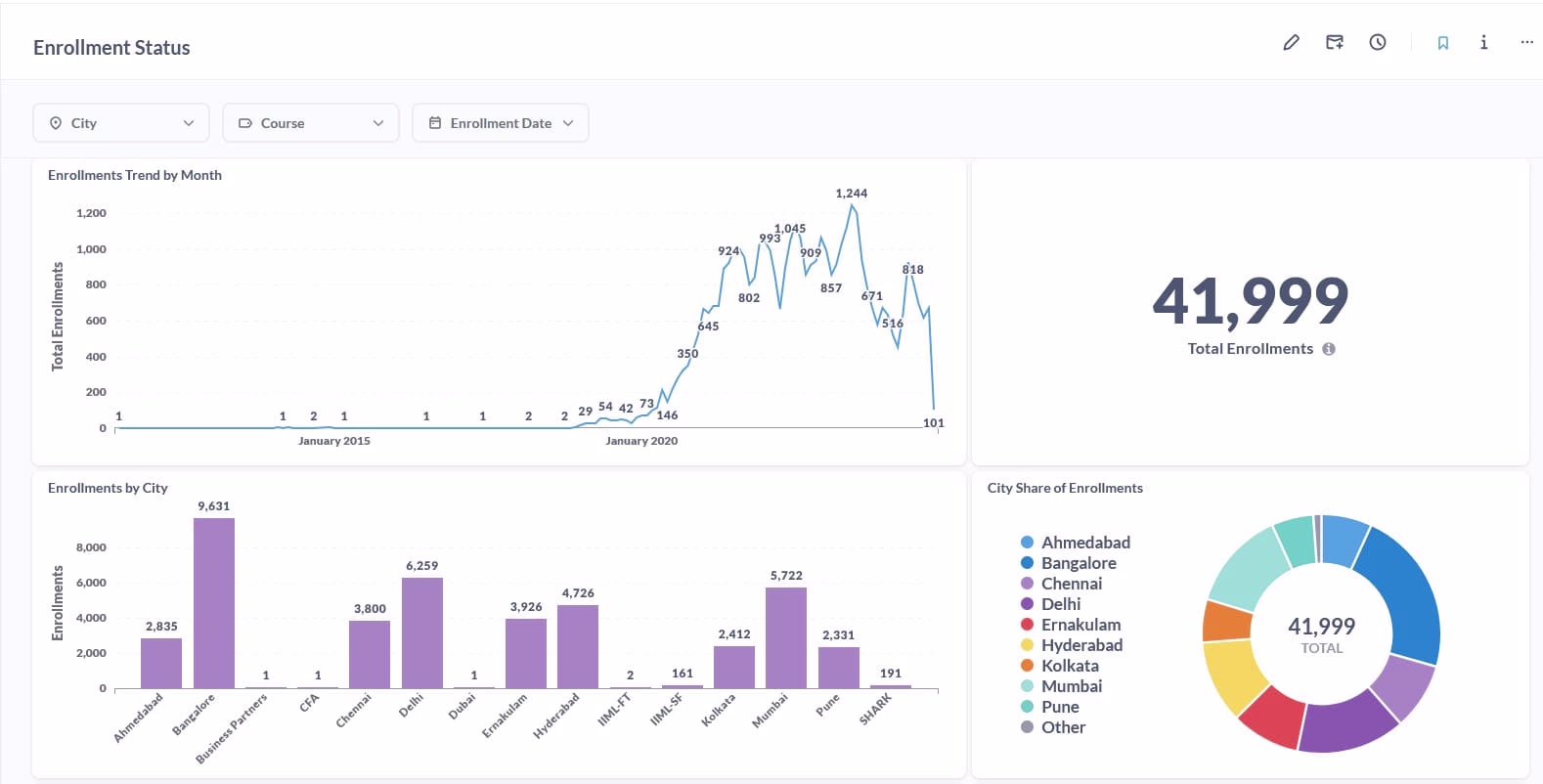Expand the Course filter dropdown
This screenshot has width=1543, height=784.
coord(378,123)
